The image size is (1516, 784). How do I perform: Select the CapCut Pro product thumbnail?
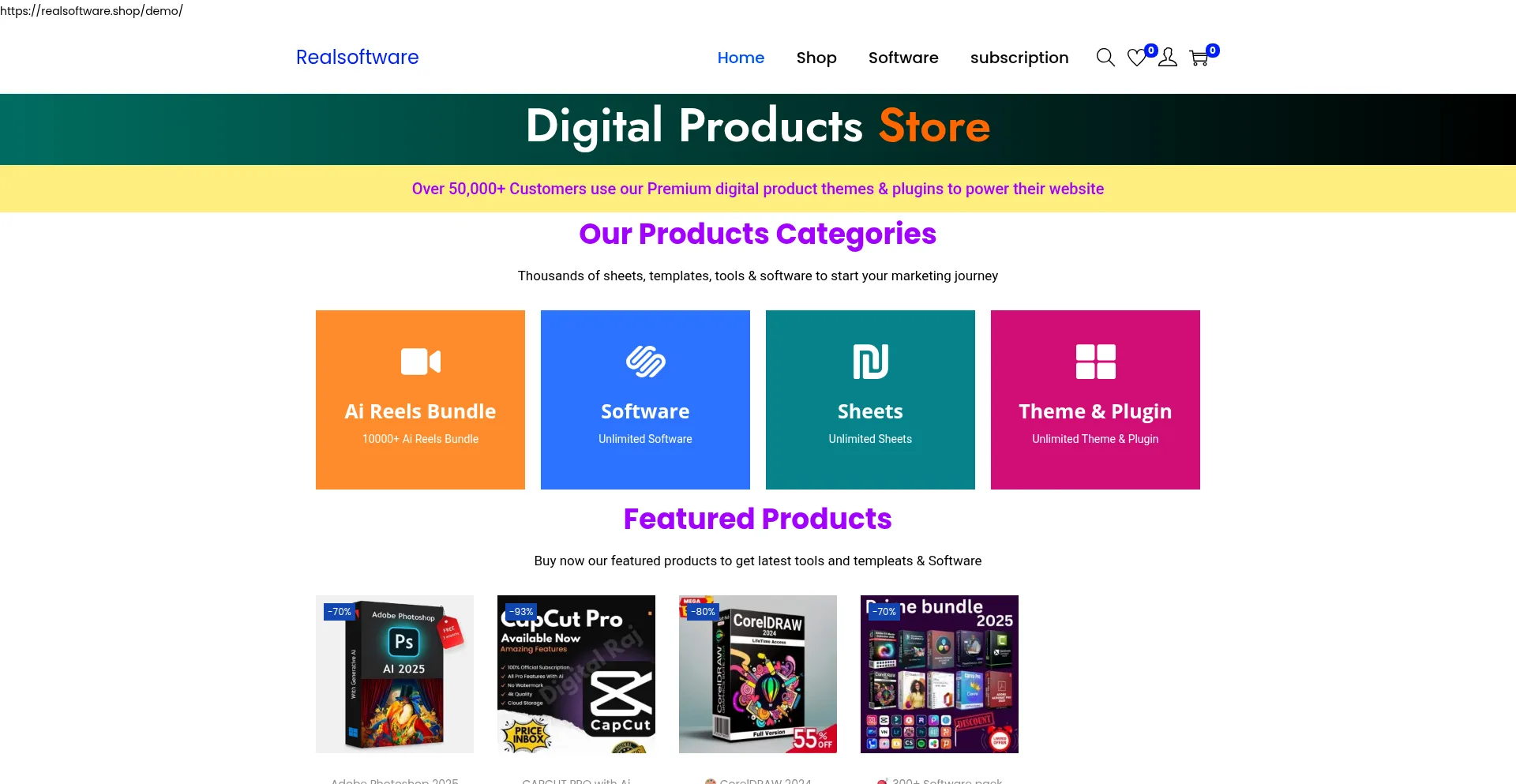click(x=576, y=674)
